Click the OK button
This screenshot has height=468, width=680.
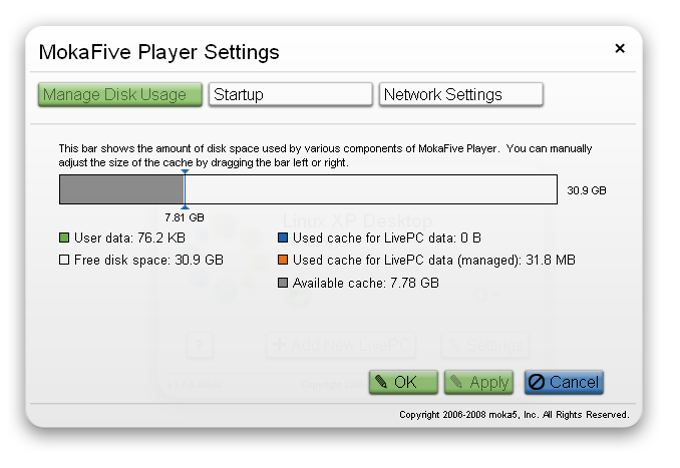pos(403,382)
